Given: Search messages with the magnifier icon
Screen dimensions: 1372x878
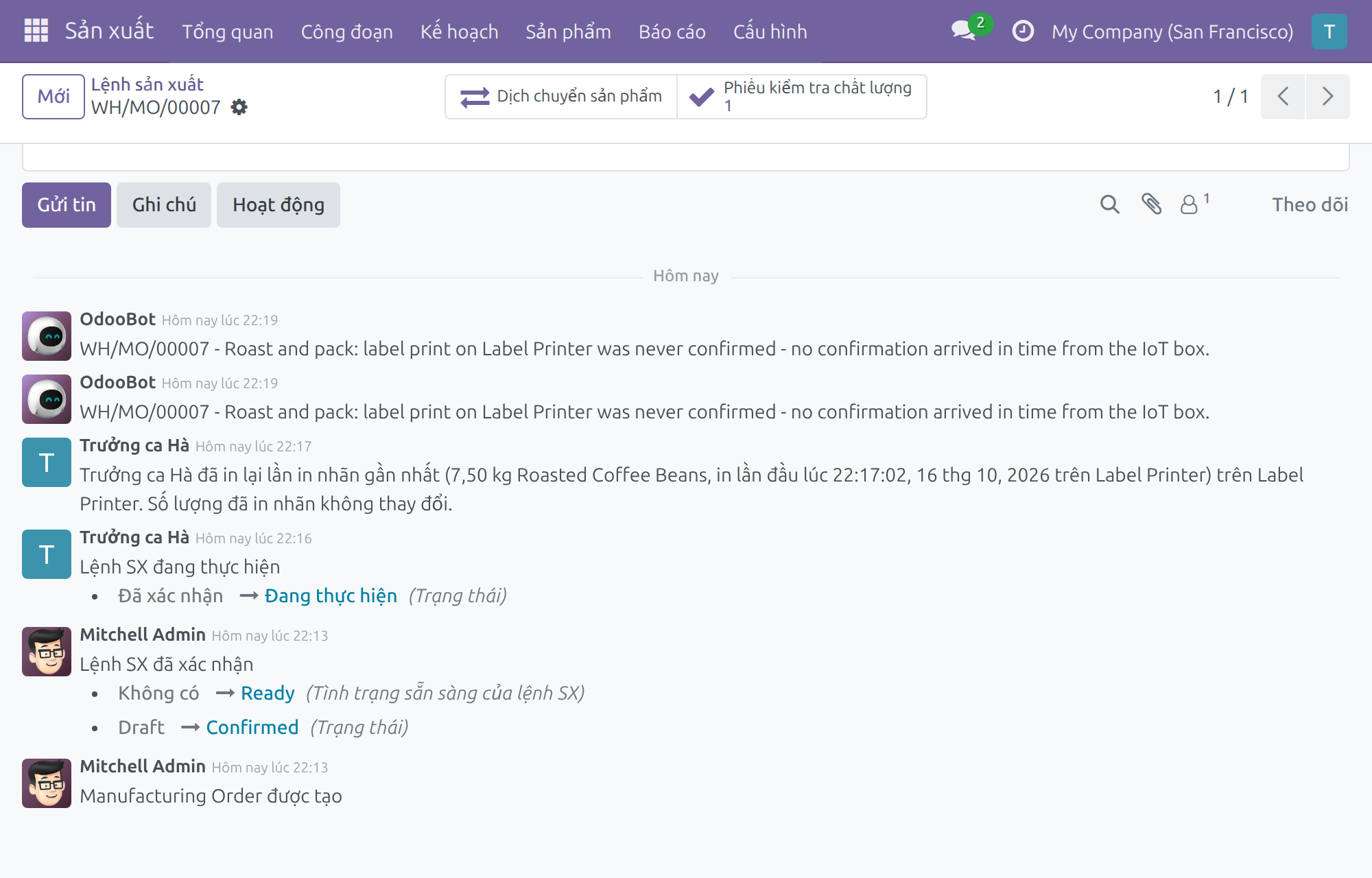Looking at the screenshot, I should (x=1109, y=204).
